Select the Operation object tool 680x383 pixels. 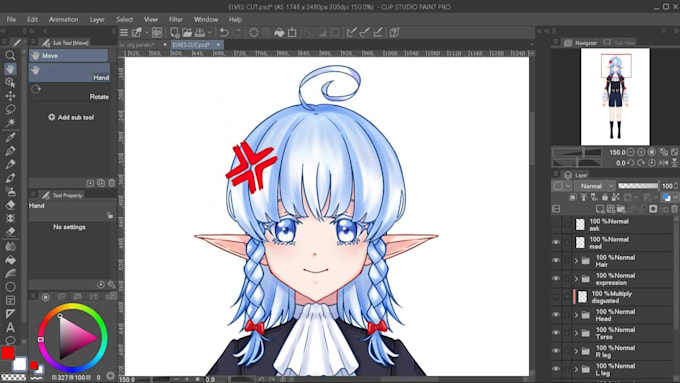pyautogui.click(x=10, y=82)
